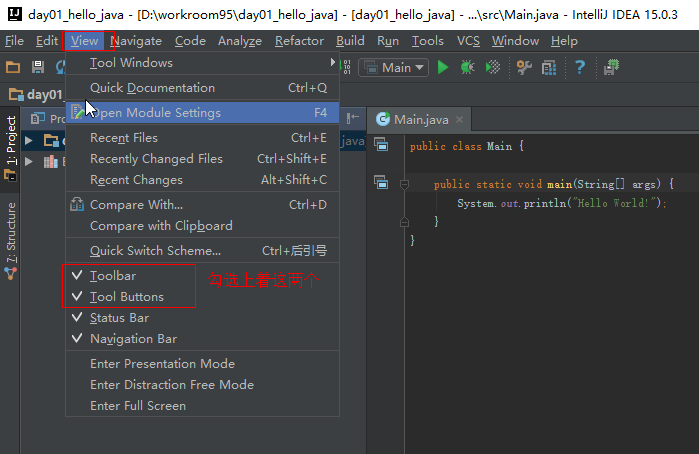Screen dimensions: 699x454
Task: Open the Navigate menu
Action: 136,41
